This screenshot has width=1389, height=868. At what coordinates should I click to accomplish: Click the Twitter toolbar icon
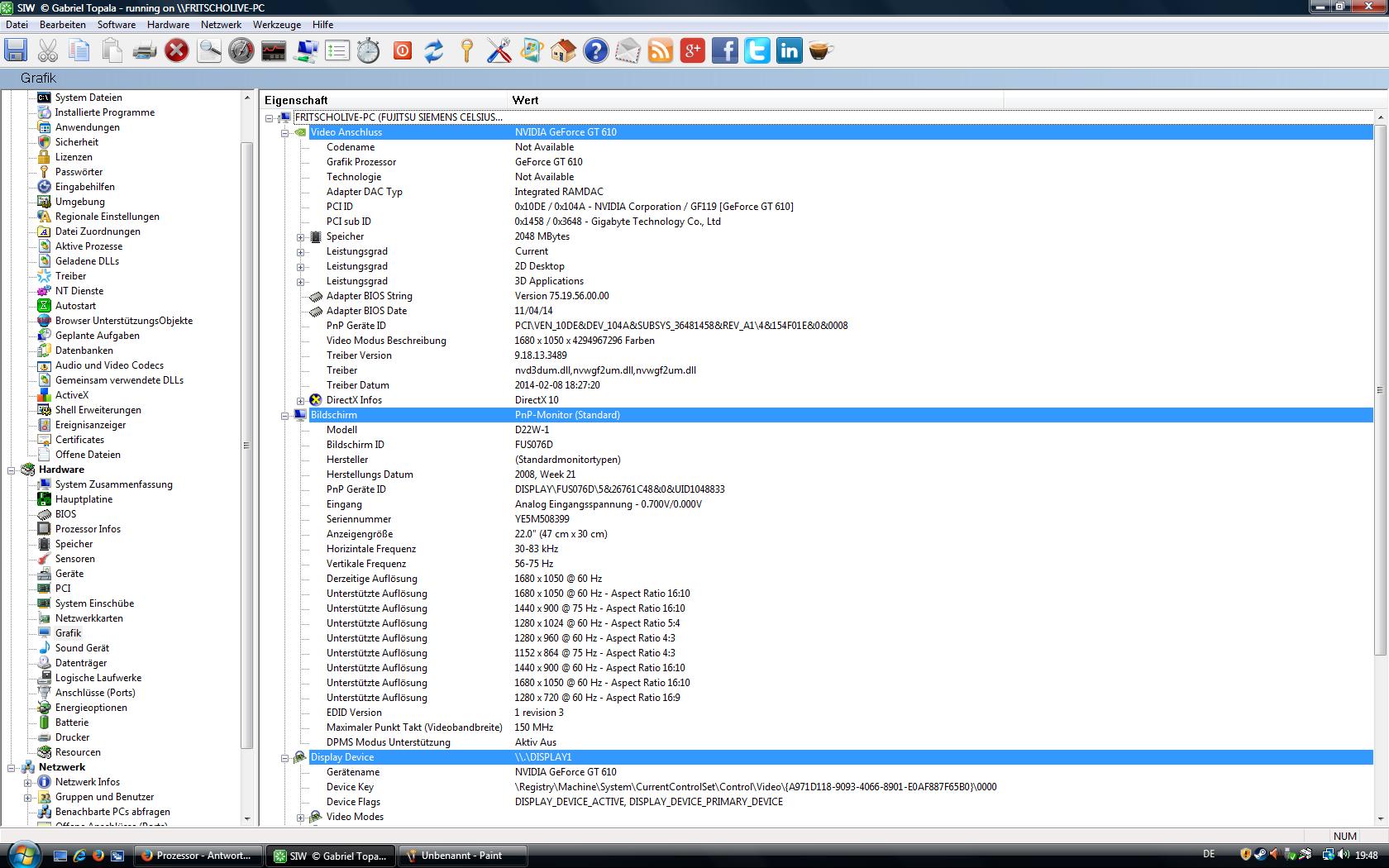tap(757, 50)
